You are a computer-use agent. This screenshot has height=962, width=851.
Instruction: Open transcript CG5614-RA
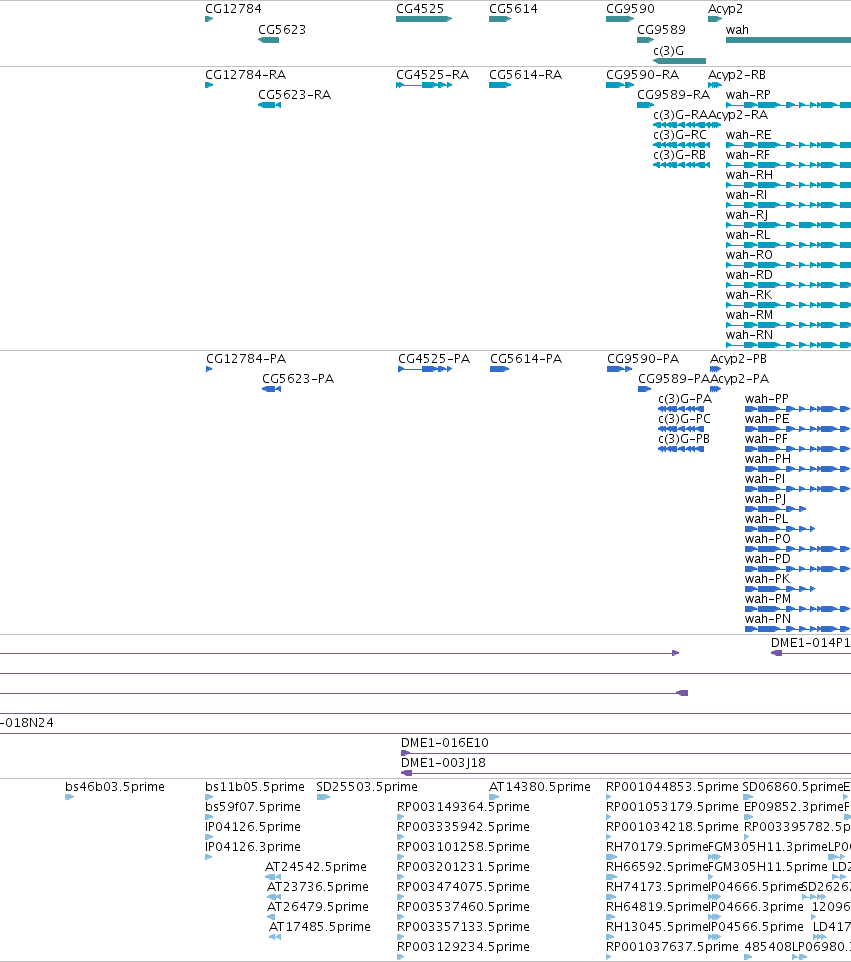(525, 75)
